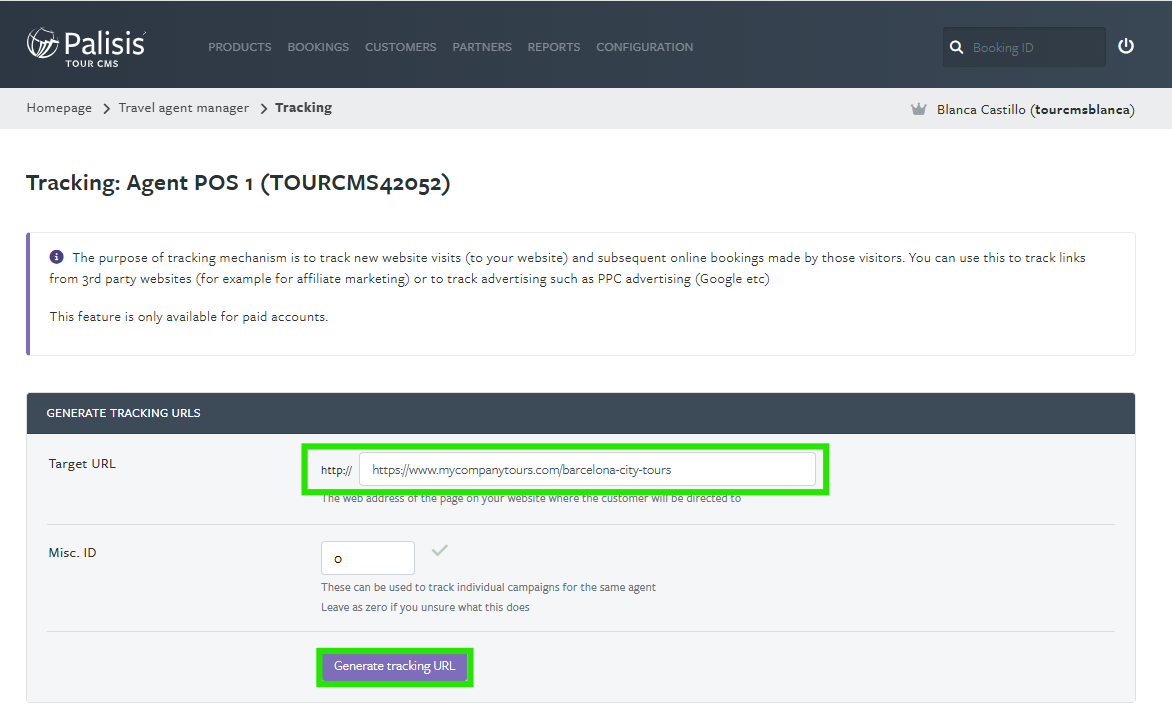The width and height of the screenshot is (1172, 722).
Task: Click into the Target URL field
Action: pyautogui.click(x=587, y=469)
